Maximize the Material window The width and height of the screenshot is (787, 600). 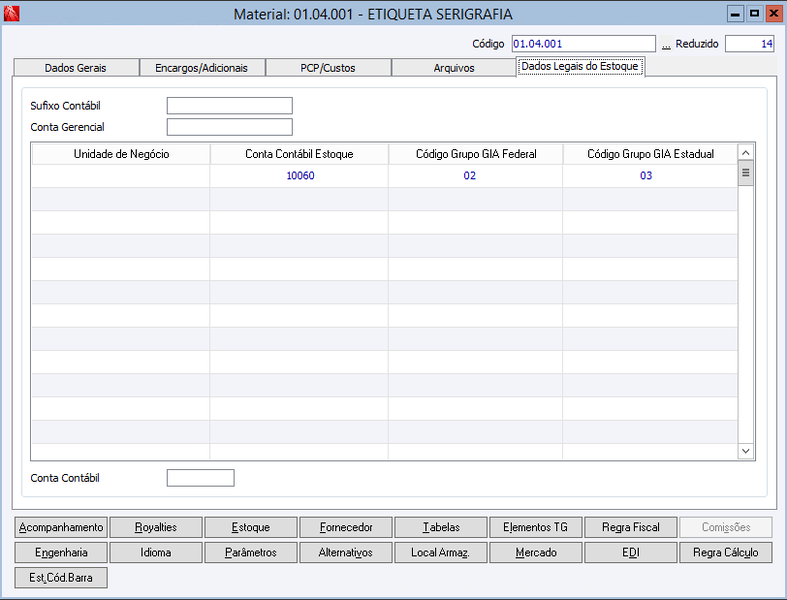tap(754, 14)
